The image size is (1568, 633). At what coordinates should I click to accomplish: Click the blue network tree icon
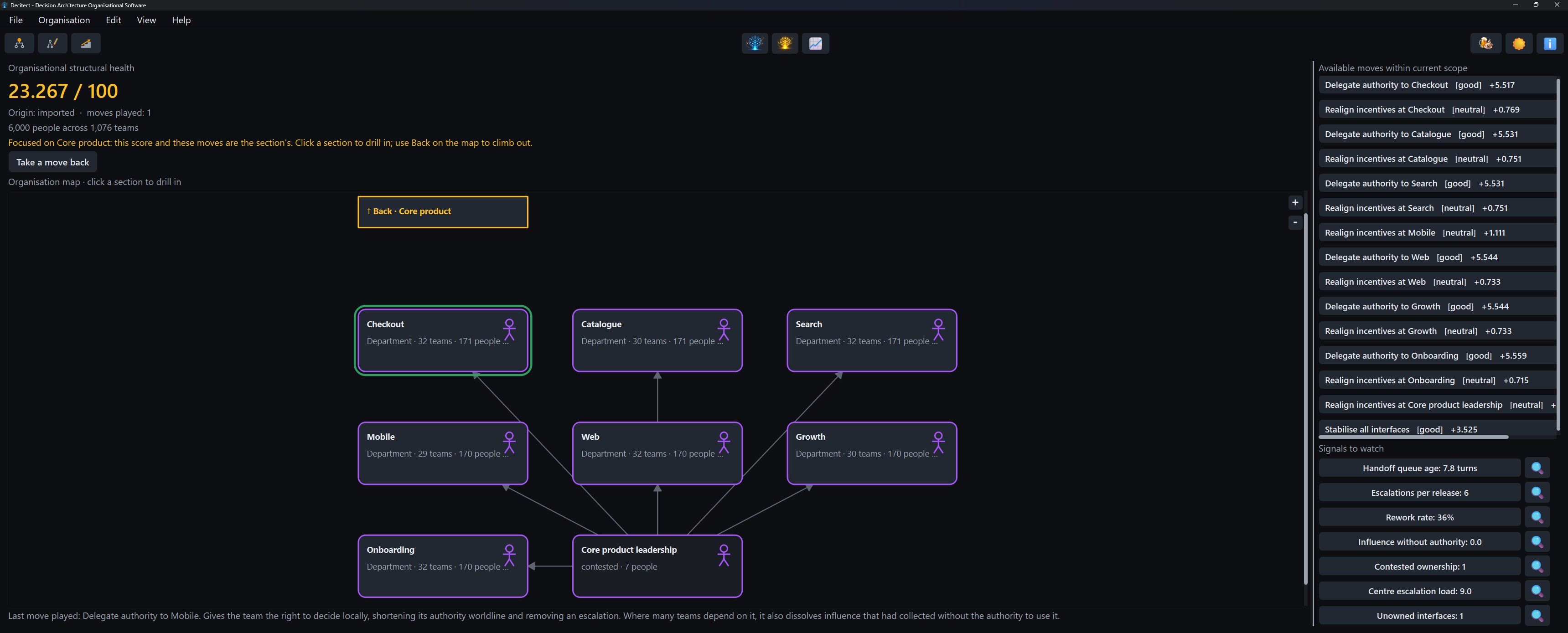[755, 43]
